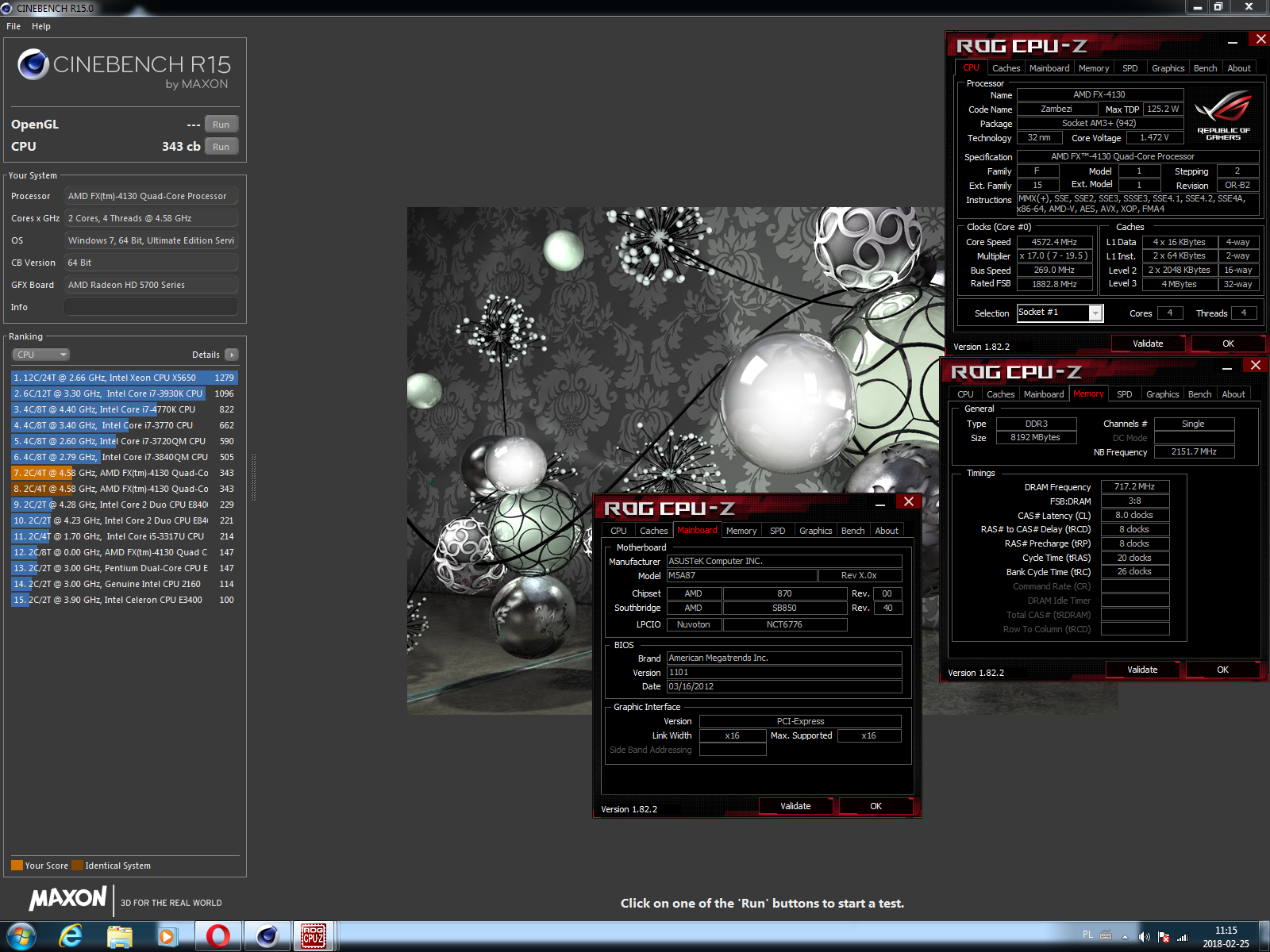This screenshot has width=1270, height=952.
Task: Select ranking row Intel Core i7-4770K
Action: coord(125,409)
